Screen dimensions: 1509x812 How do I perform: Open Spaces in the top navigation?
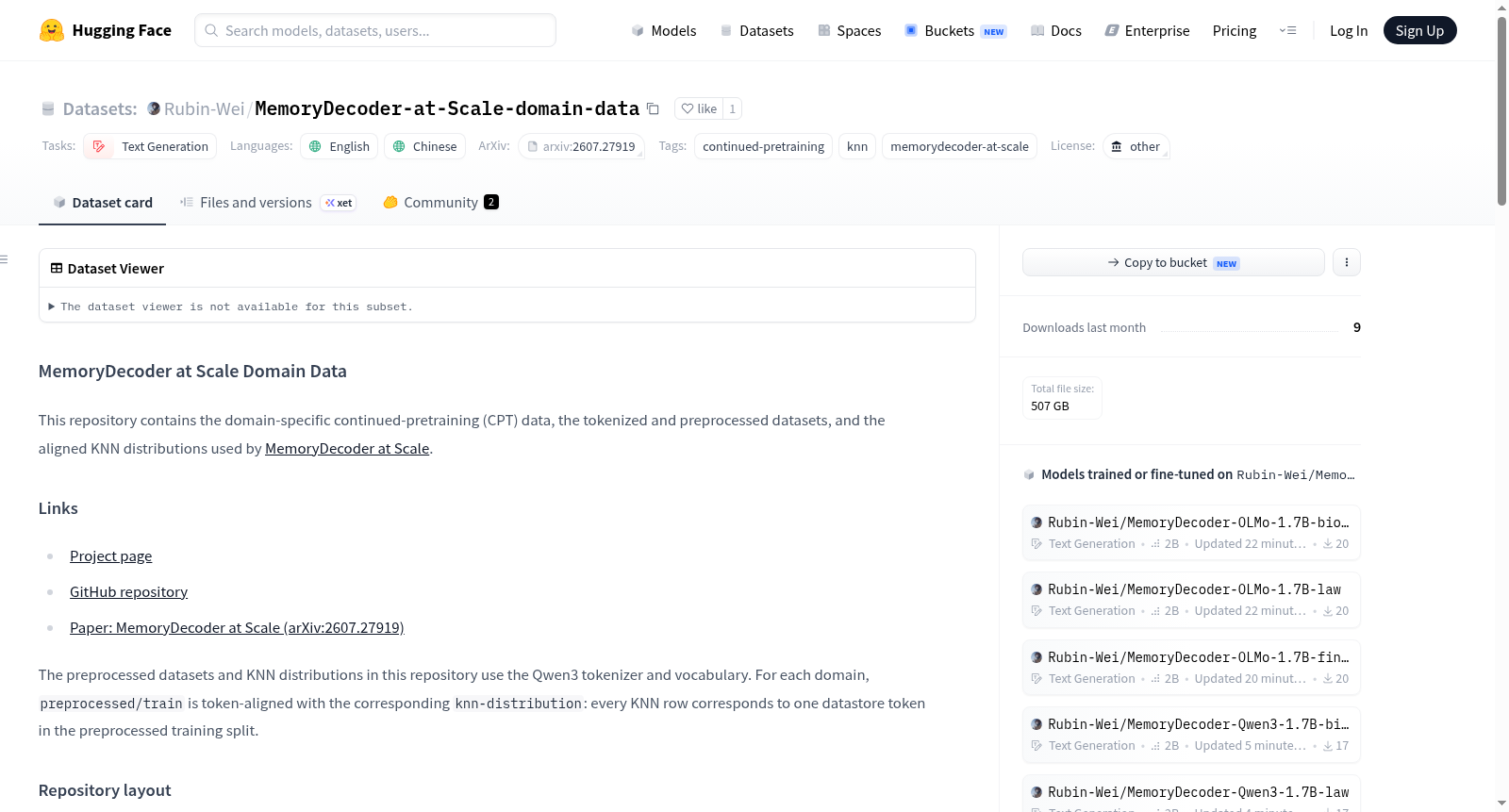pyautogui.click(x=849, y=30)
